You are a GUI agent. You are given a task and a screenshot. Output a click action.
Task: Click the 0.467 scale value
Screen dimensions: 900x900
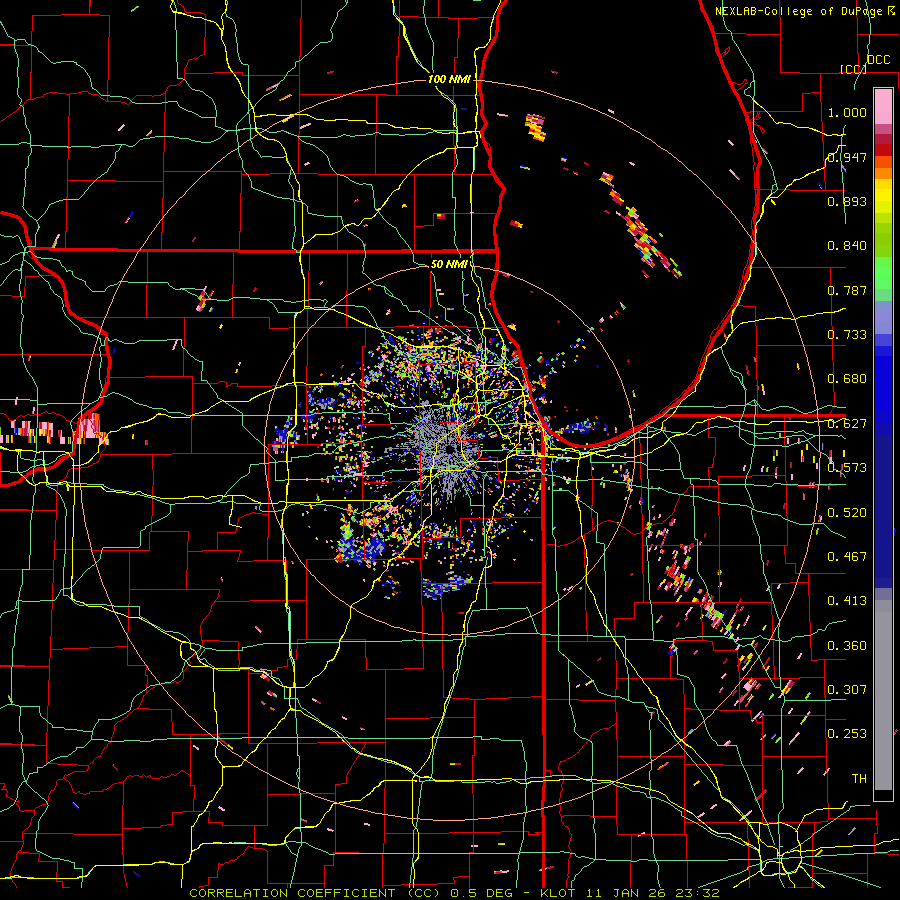click(x=847, y=557)
